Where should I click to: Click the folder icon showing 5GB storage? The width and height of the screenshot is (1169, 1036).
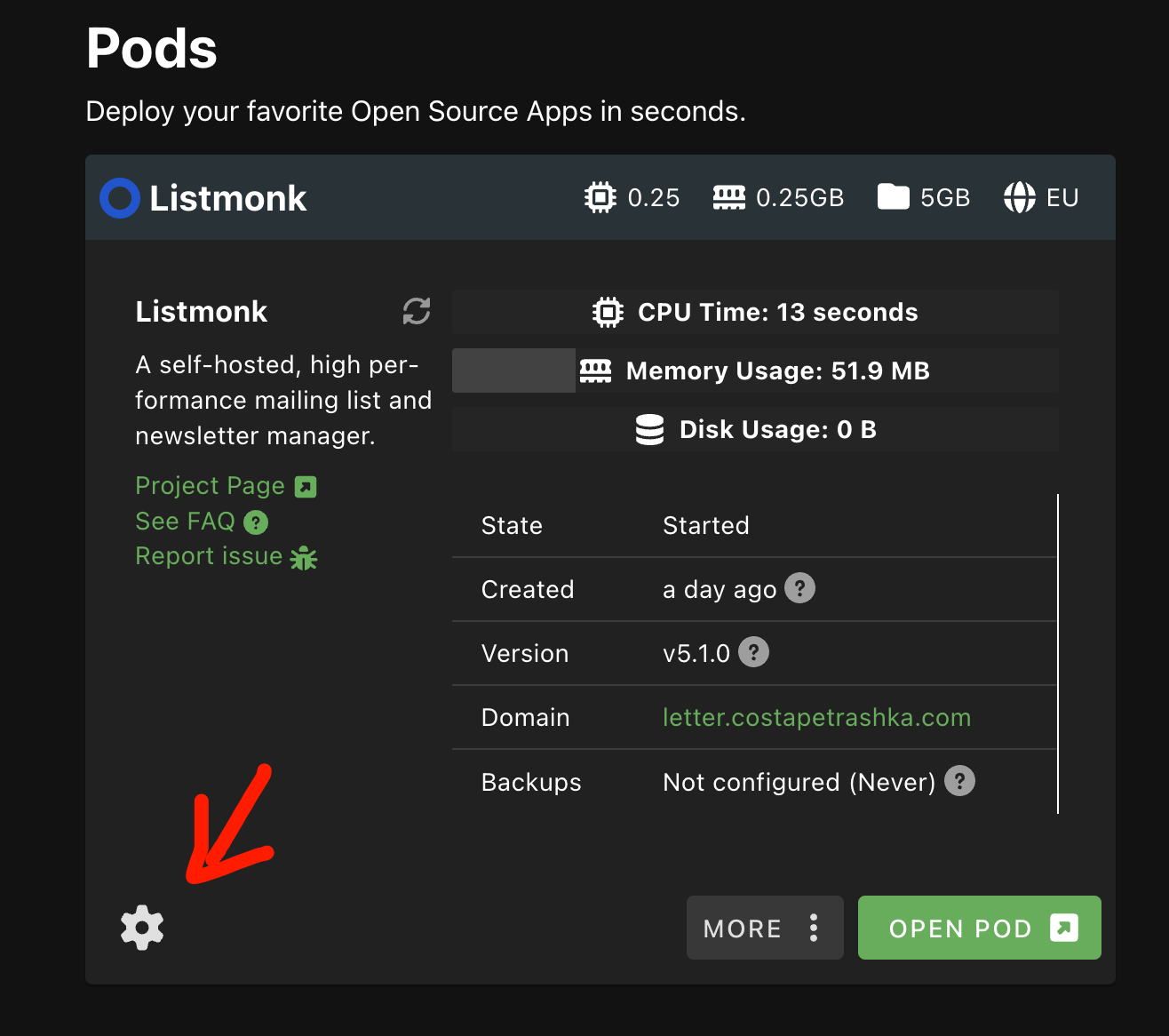tap(894, 197)
